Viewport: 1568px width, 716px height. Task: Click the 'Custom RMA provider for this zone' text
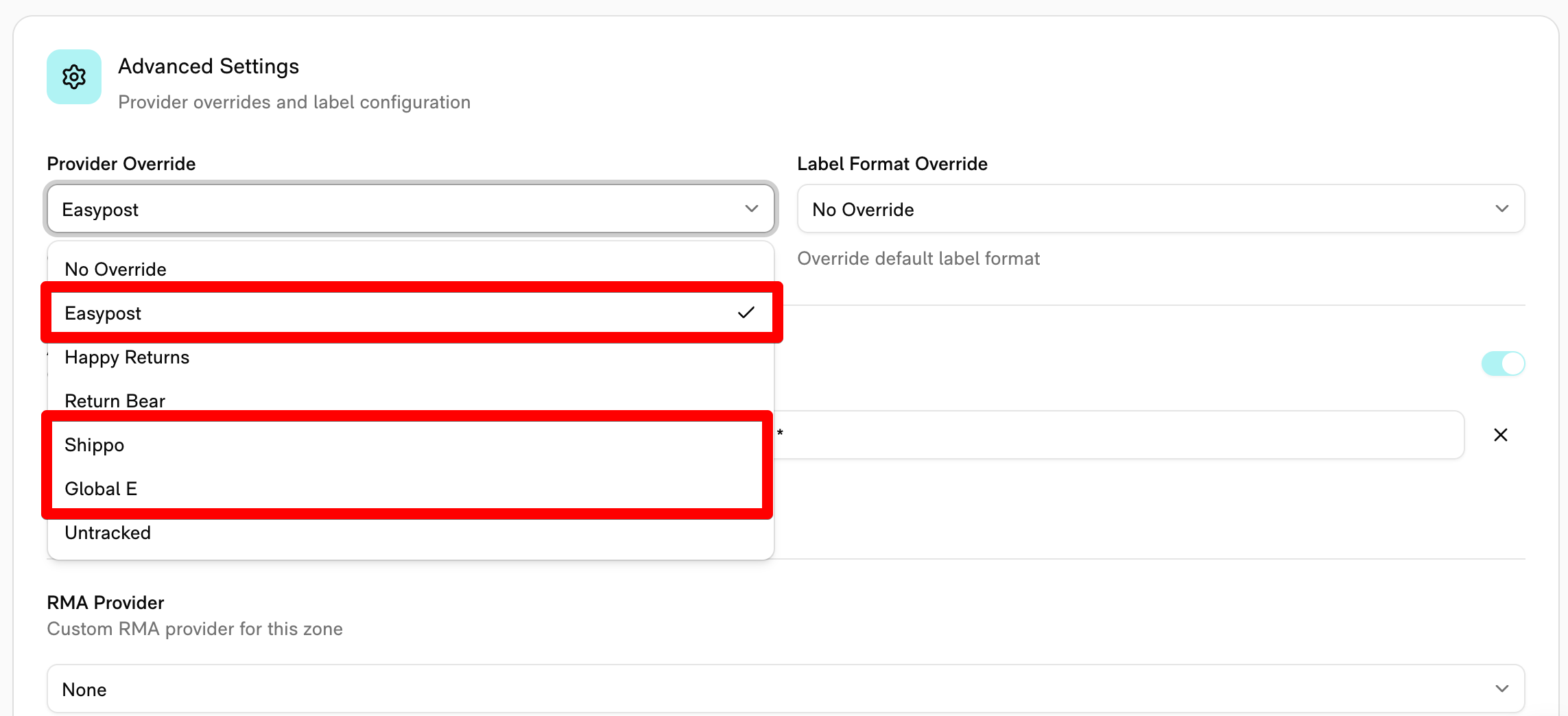(195, 629)
